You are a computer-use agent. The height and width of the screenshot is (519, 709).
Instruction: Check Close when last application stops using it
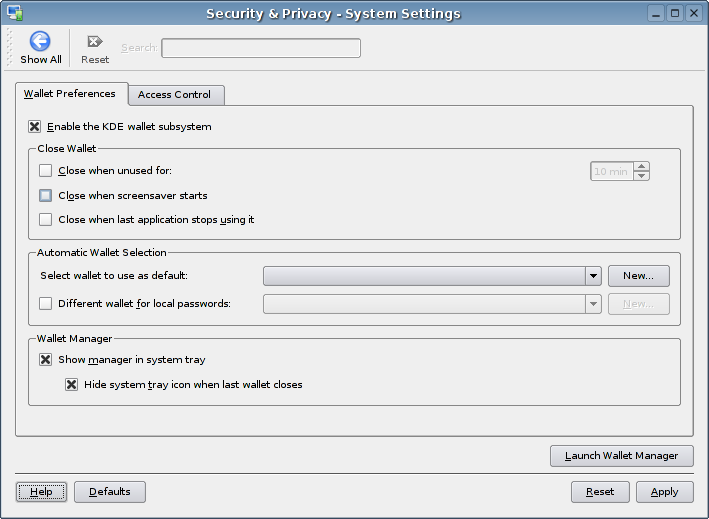(46, 219)
